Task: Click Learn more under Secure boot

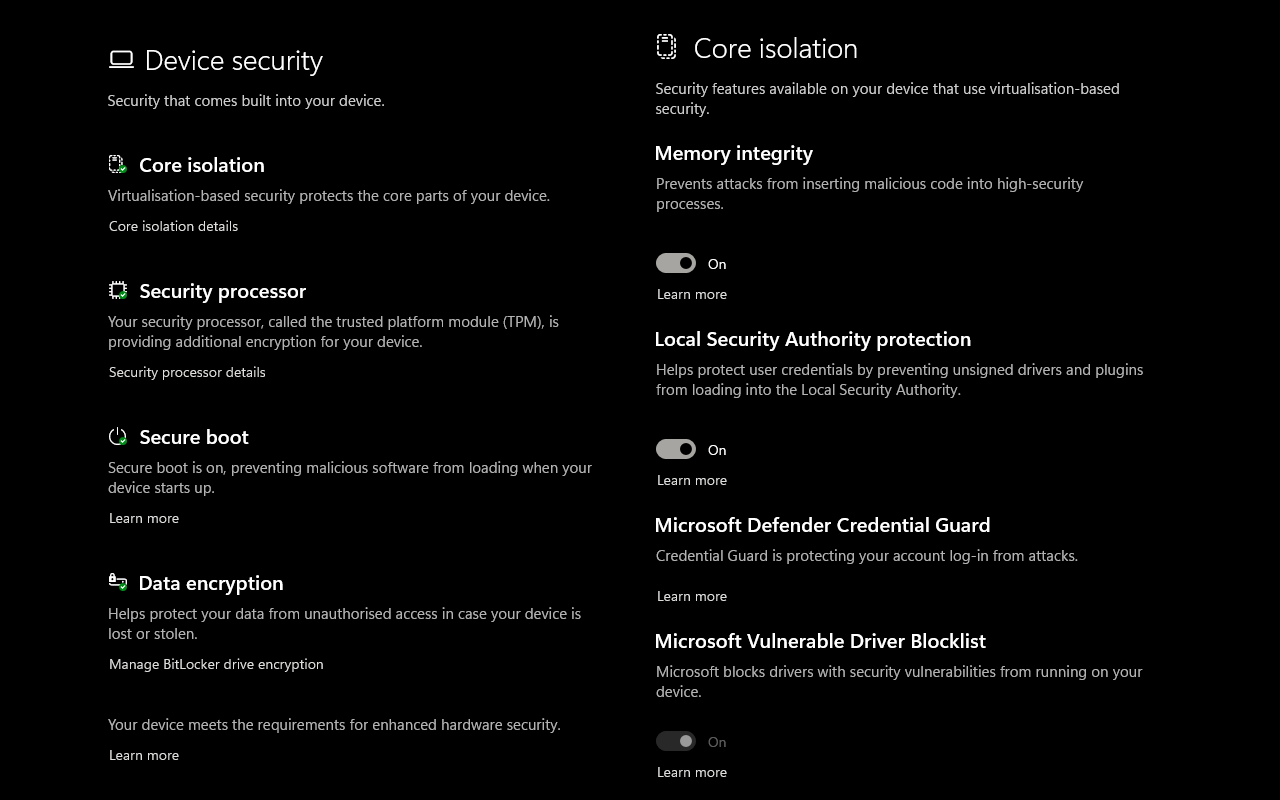Action: (144, 518)
